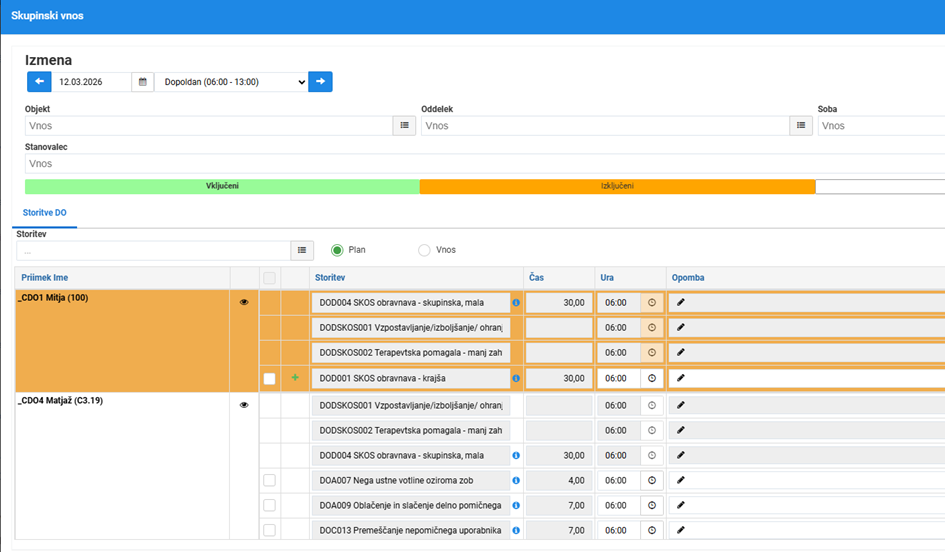Open Oddelek list picker icon
945x552 pixels.
click(x=801, y=125)
